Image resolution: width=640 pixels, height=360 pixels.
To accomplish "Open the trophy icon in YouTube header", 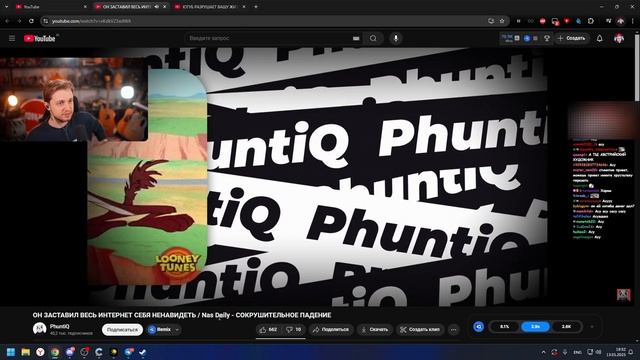I will (x=547, y=38).
